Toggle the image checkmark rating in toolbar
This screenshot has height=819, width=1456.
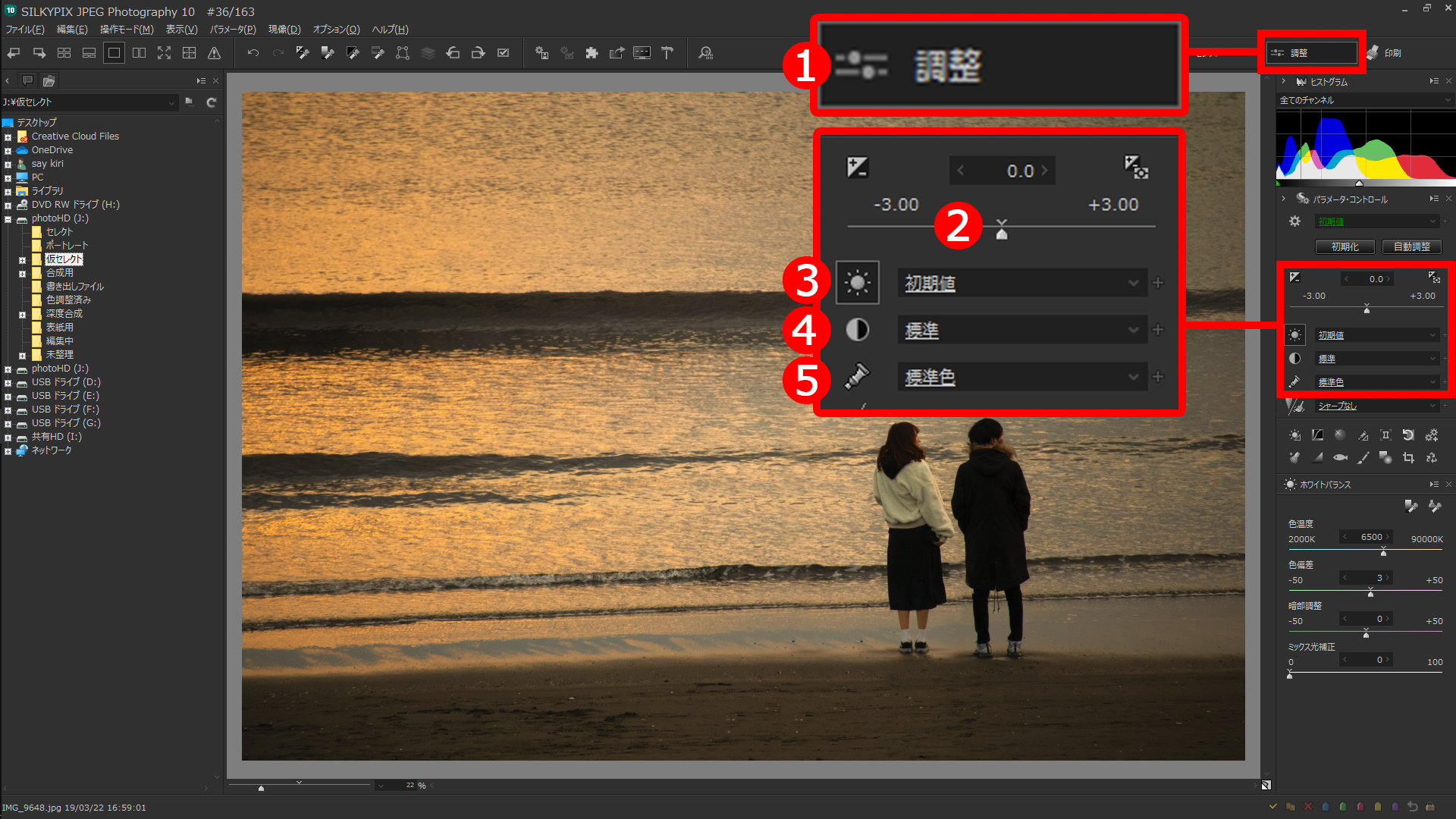(x=504, y=53)
